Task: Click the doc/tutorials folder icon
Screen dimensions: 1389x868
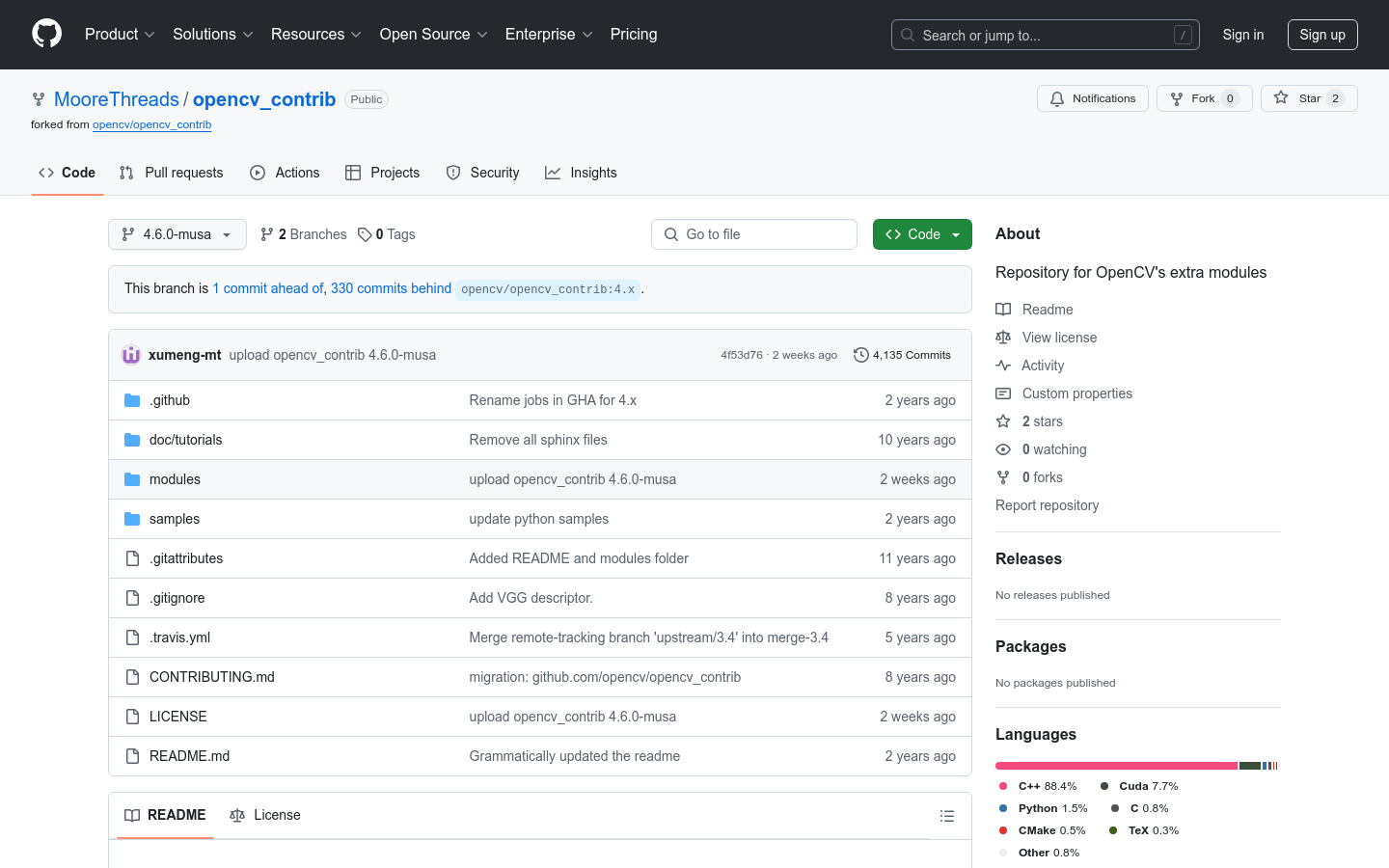Action: 132,440
